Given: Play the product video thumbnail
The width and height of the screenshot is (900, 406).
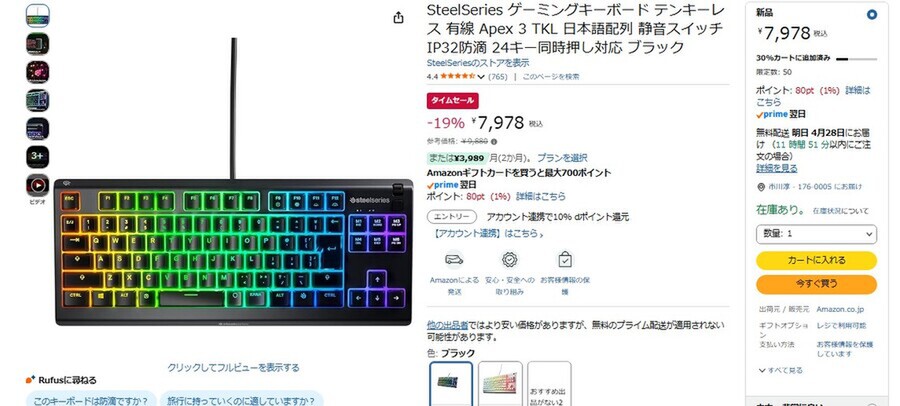Looking at the screenshot, I should coord(37,185).
